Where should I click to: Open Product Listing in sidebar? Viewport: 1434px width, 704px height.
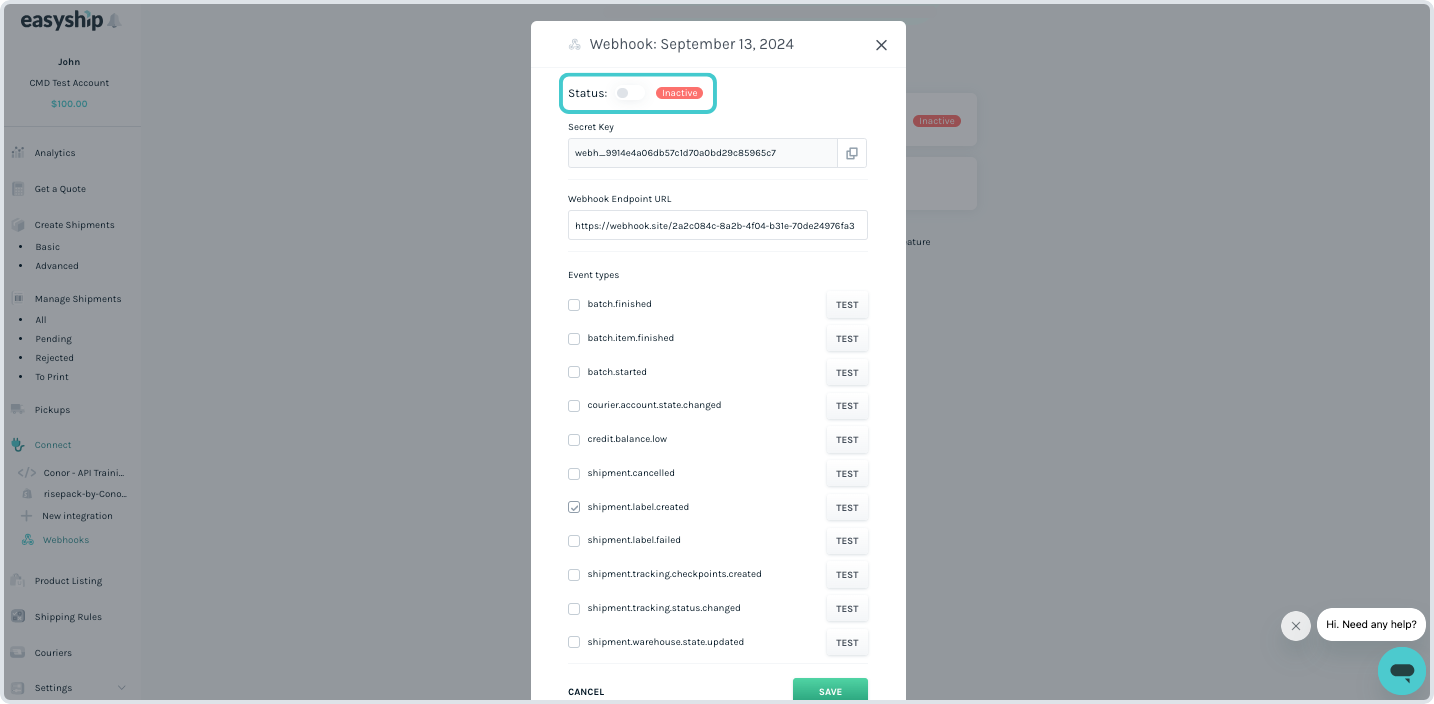pyautogui.click(x=68, y=581)
